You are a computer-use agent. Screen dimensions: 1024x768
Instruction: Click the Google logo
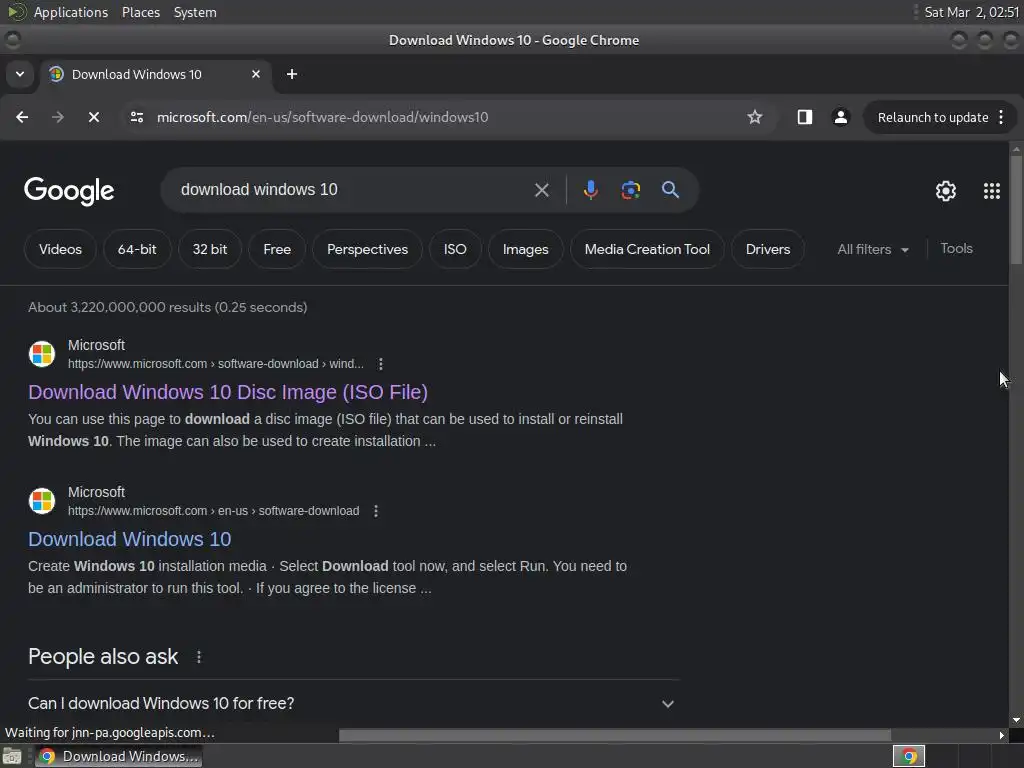point(69,191)
